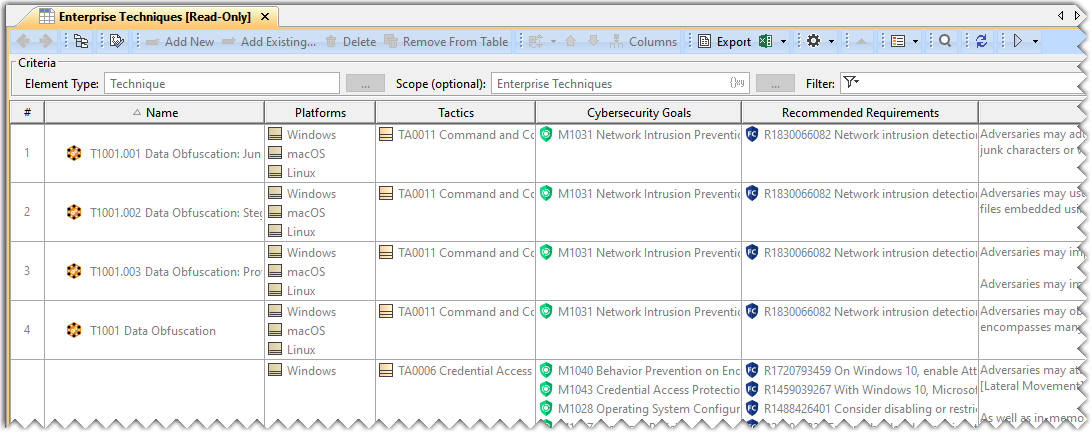This screenshot has height=434, width=1092.
Task: Click the Element Type input field
Action: (x=222, y=84)
